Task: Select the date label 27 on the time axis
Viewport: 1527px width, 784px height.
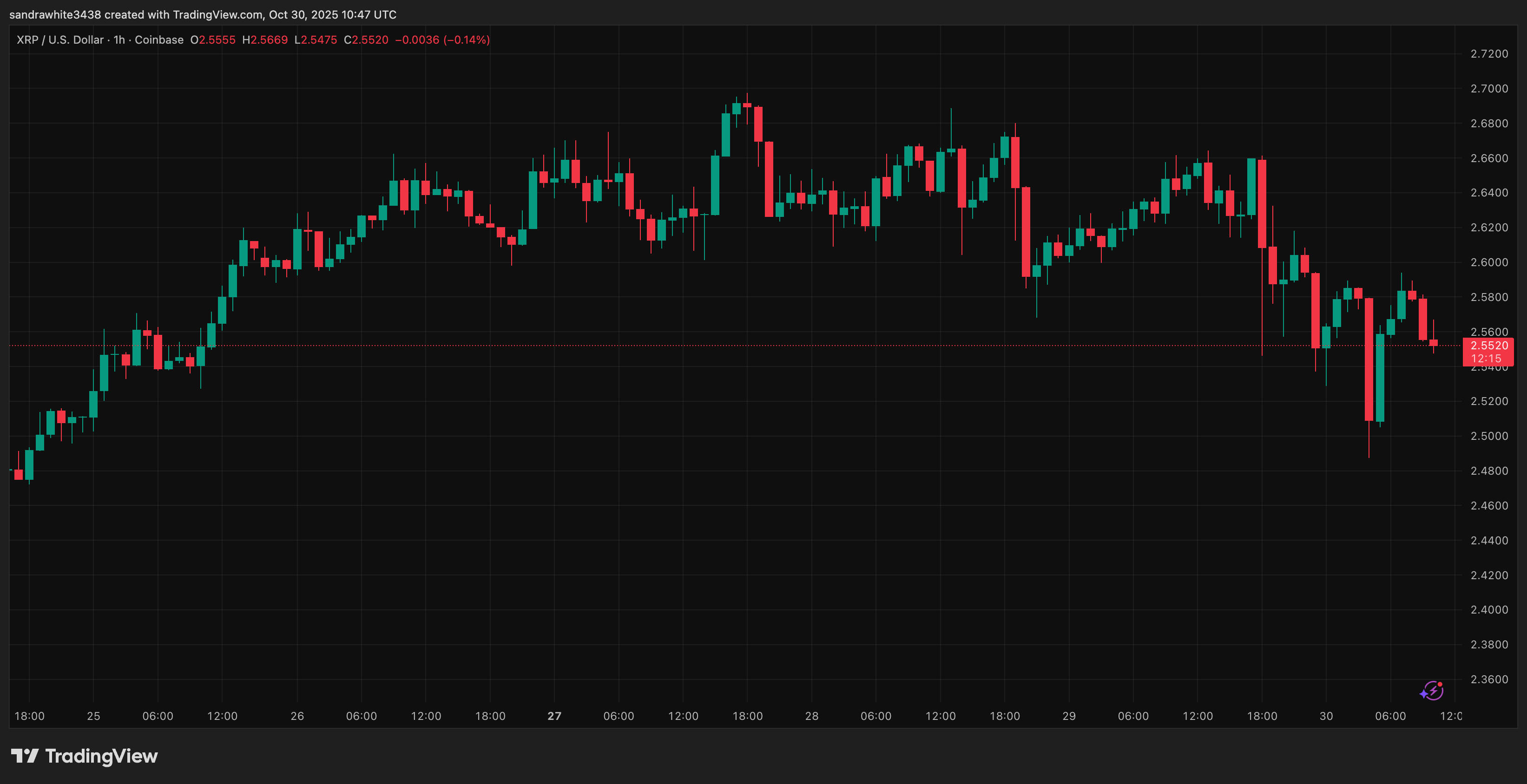Action: (554, 715)
